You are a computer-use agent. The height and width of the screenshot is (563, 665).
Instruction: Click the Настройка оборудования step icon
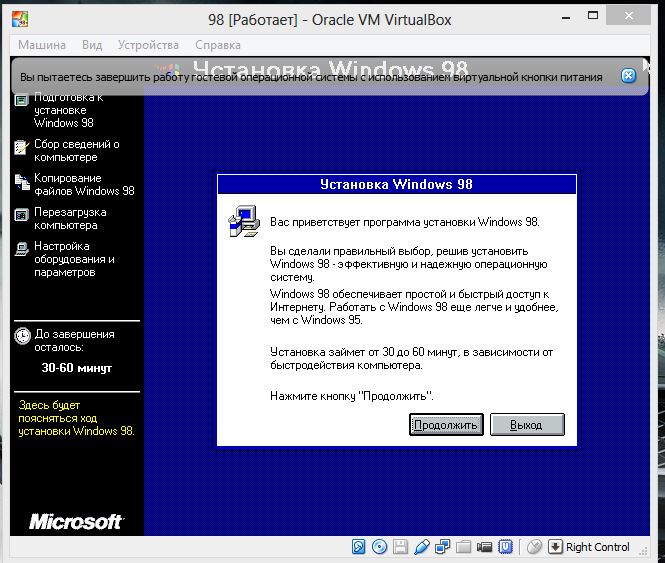(21, 249)
